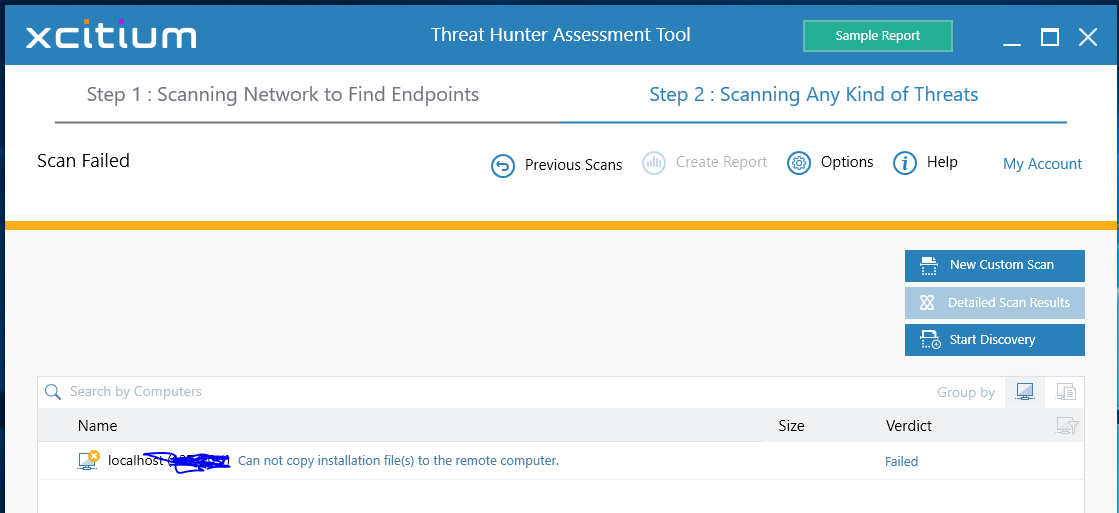Select Step 2 Scanning Any Kind of Threats tab
Screen dimensions: 1119x513
click(x=813, y=95)
